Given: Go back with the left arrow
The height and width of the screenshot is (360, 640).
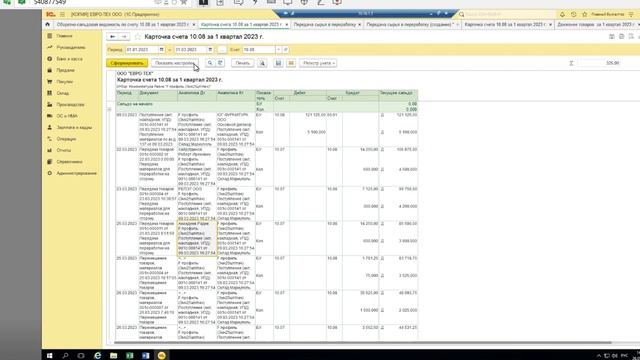Looking at the screenshot, I should [112, 37].
